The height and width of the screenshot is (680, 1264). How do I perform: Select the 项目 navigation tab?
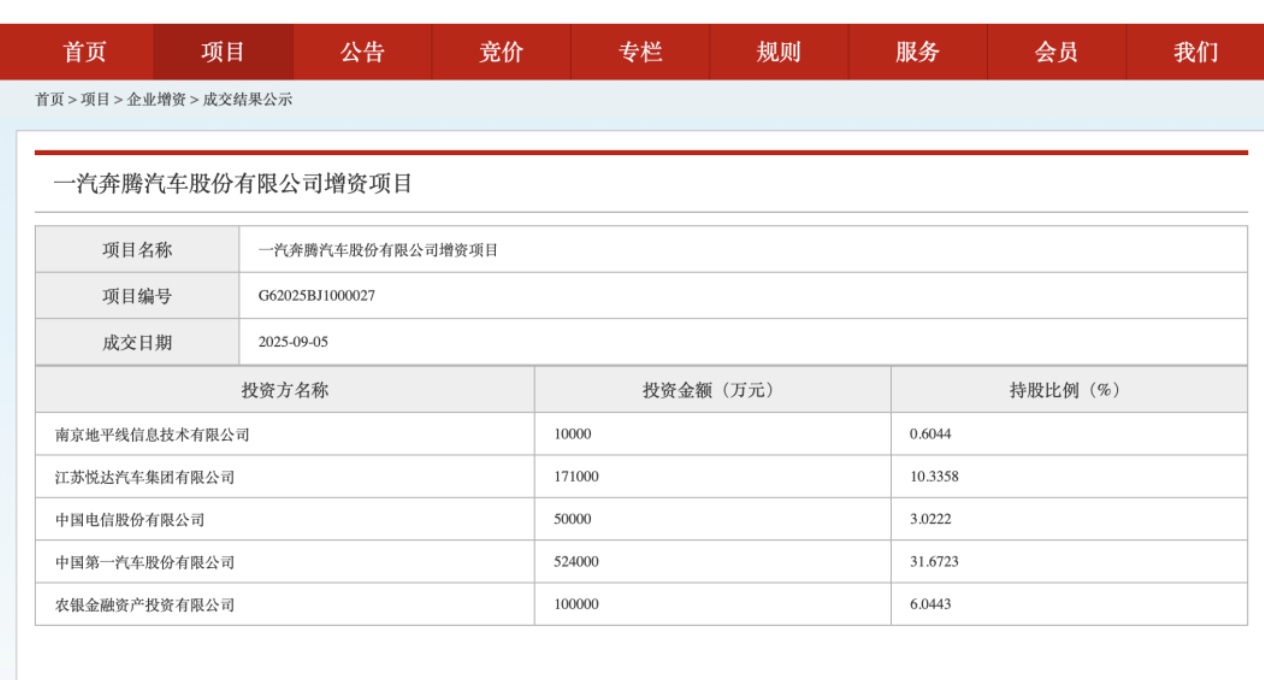point(223,52)
